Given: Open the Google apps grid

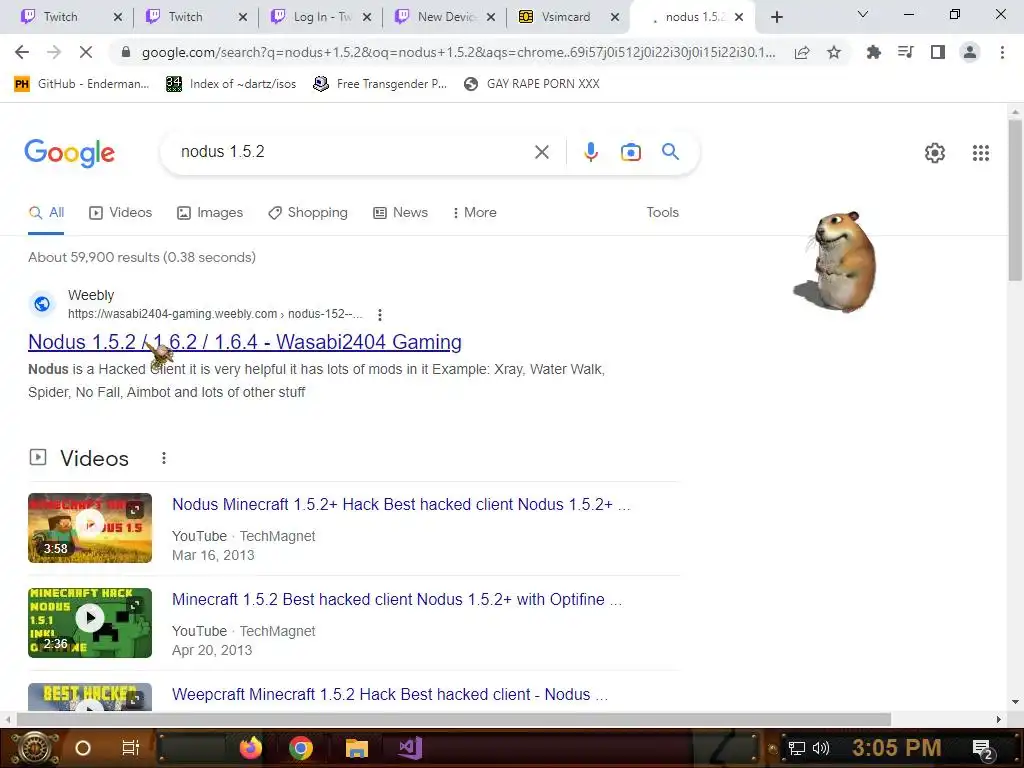Looking at the screenshot, I should [x=980, y=153].
